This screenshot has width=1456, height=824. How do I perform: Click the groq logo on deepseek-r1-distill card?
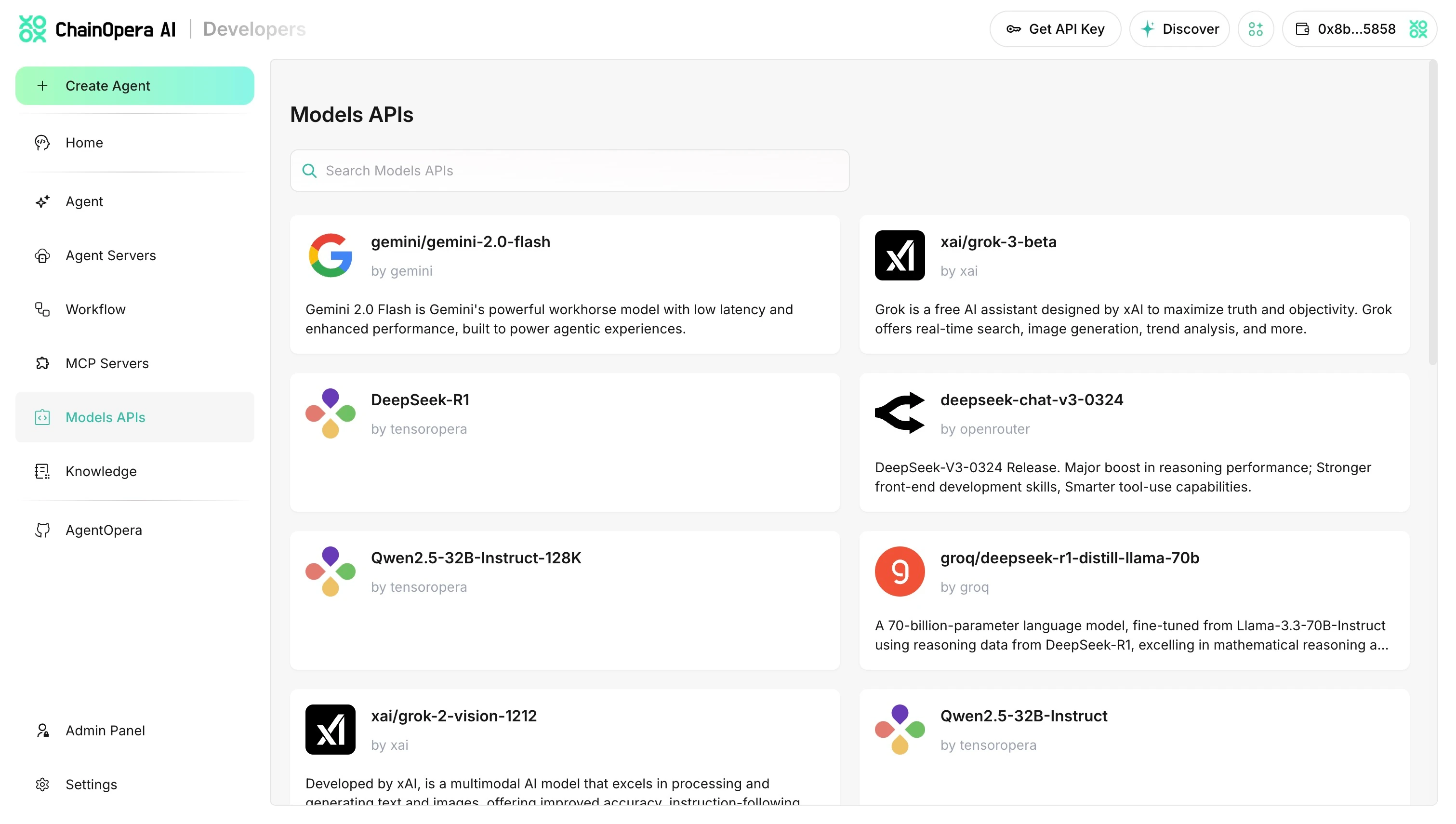click(x=900, y=571)
